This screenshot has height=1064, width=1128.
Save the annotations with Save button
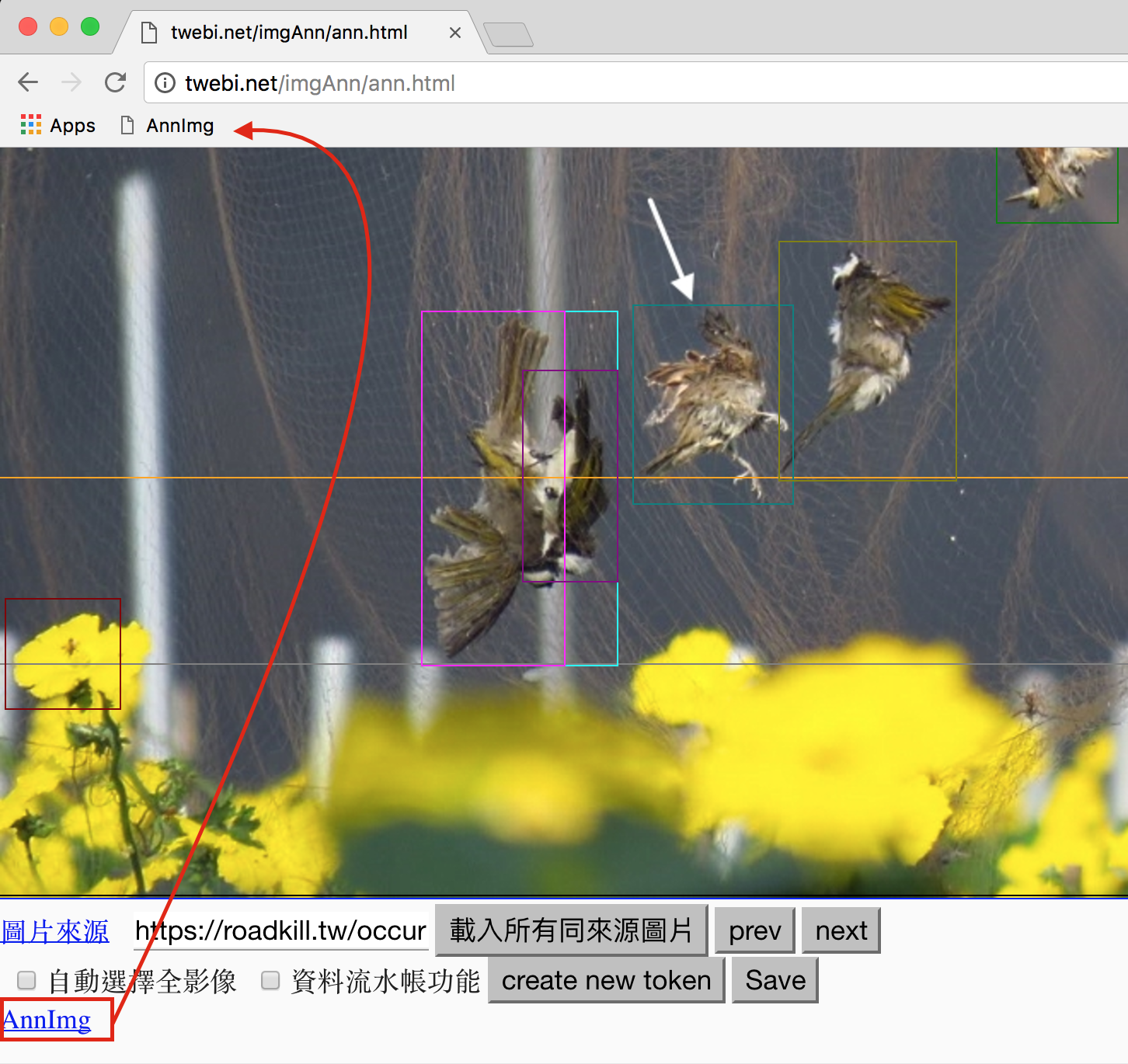(775, 980)
